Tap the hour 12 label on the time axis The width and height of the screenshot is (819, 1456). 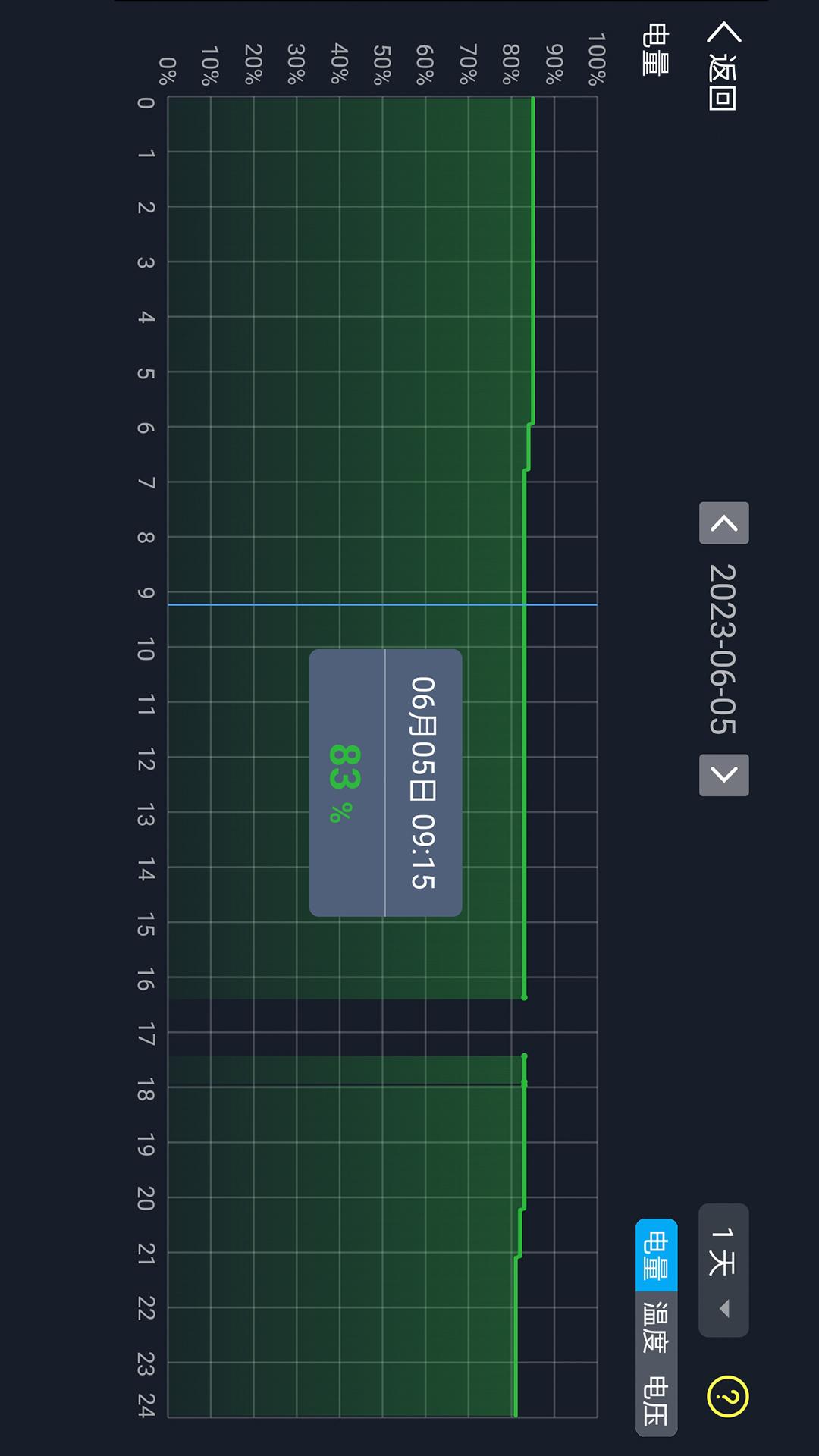pyautogui.click(x=146, y=759)
